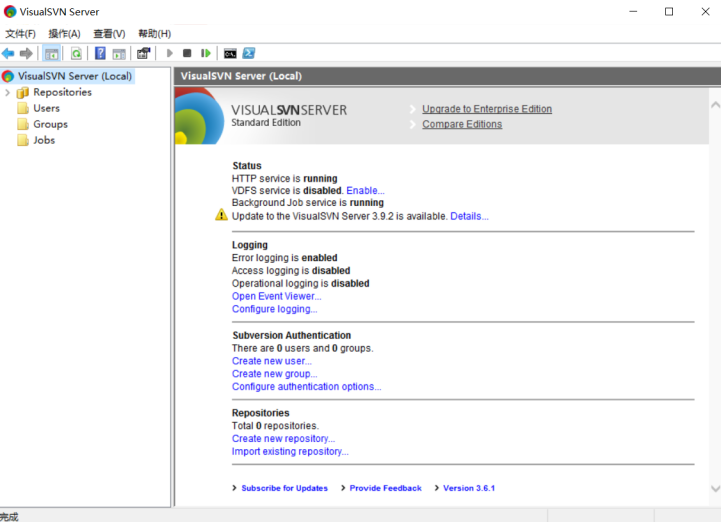Click Create new group... link
The height and width of the screenshot is (523, 721).
[275, 374]
